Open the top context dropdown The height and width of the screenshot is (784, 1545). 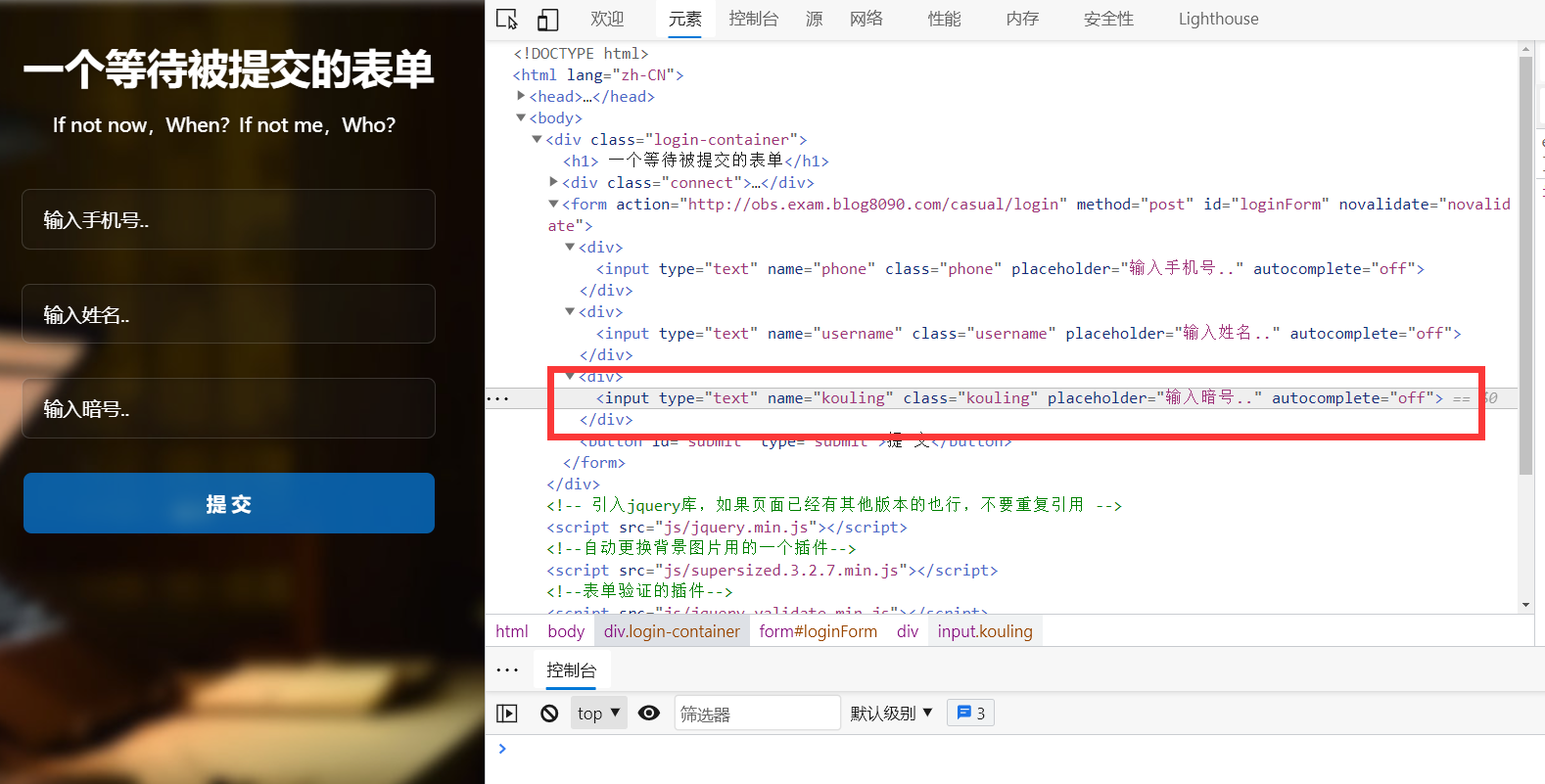(599, 714)
